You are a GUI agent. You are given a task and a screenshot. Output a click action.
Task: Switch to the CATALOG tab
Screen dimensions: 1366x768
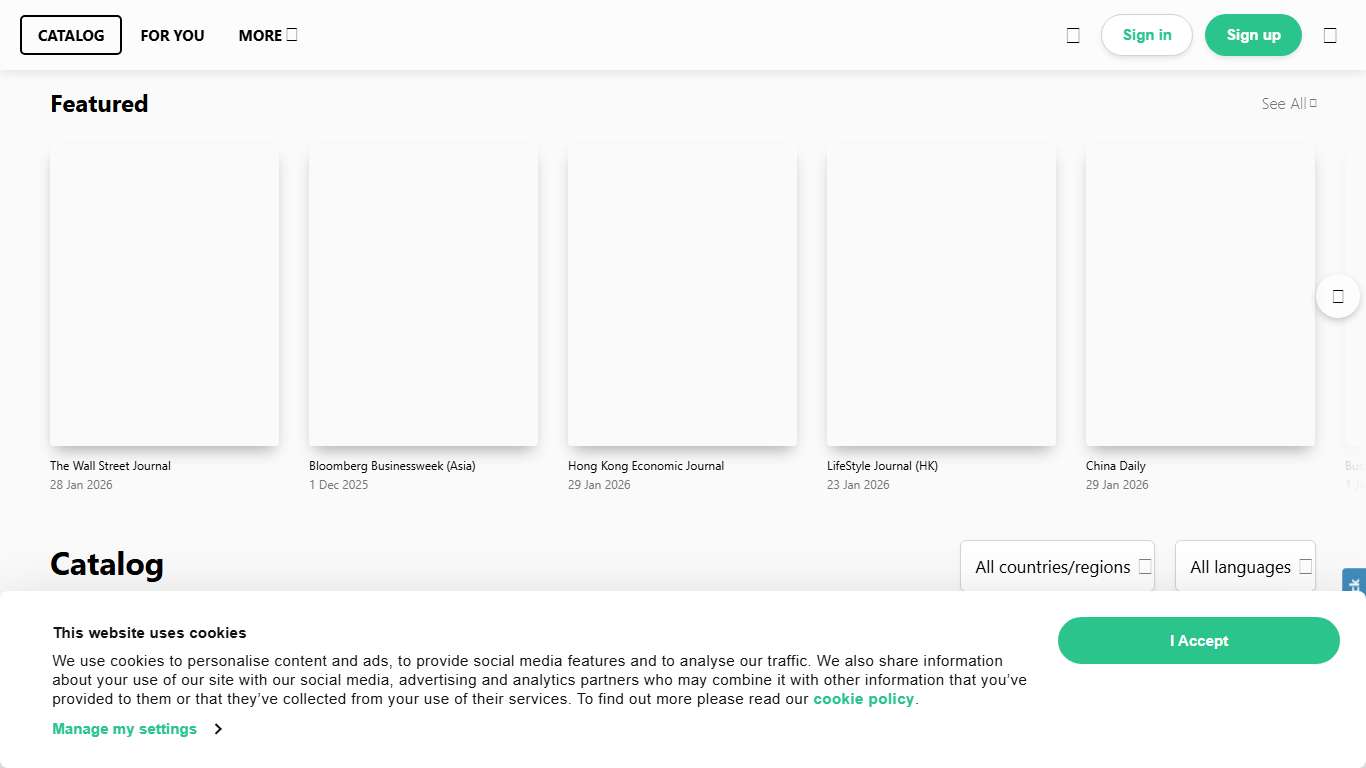point(71,35)
